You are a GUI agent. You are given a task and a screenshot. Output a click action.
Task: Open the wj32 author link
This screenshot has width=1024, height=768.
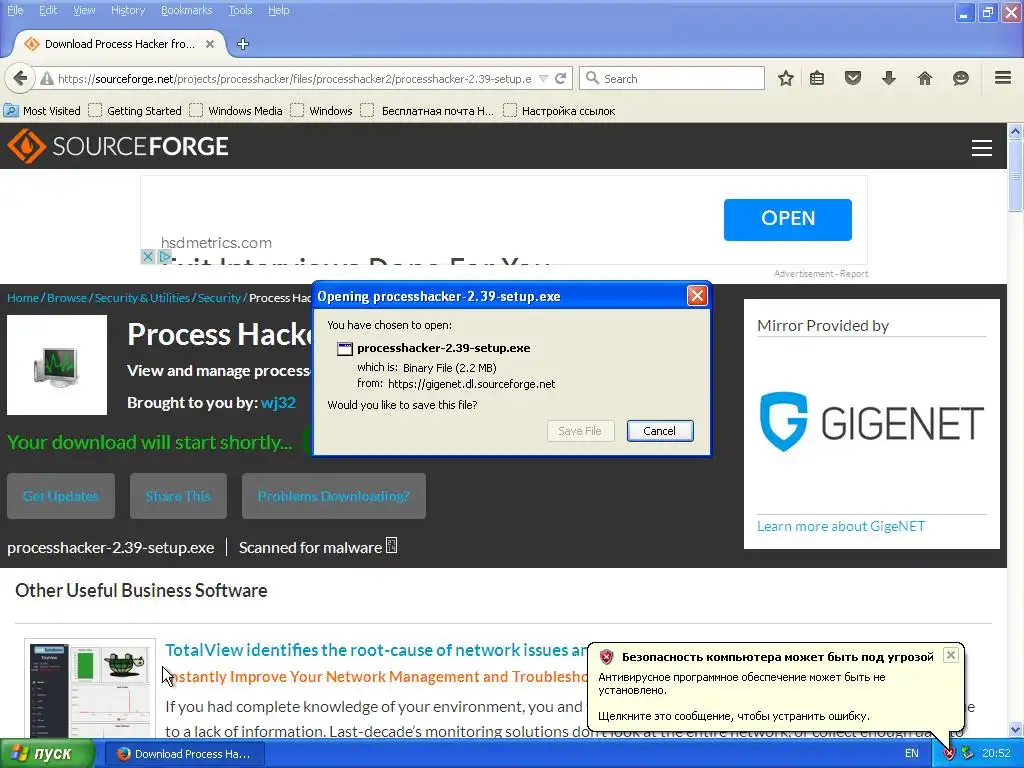[x=278, y=403]
